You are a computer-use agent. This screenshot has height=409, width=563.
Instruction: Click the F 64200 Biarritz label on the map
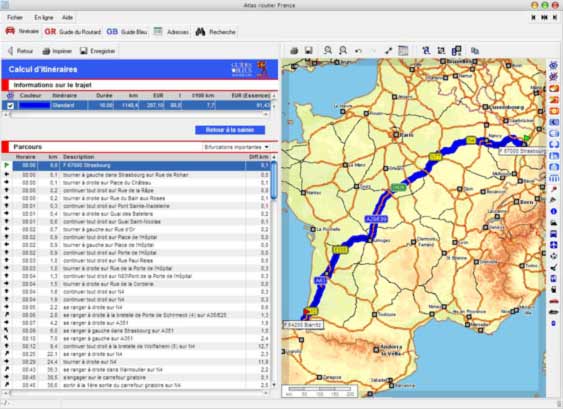click(303, 325)
